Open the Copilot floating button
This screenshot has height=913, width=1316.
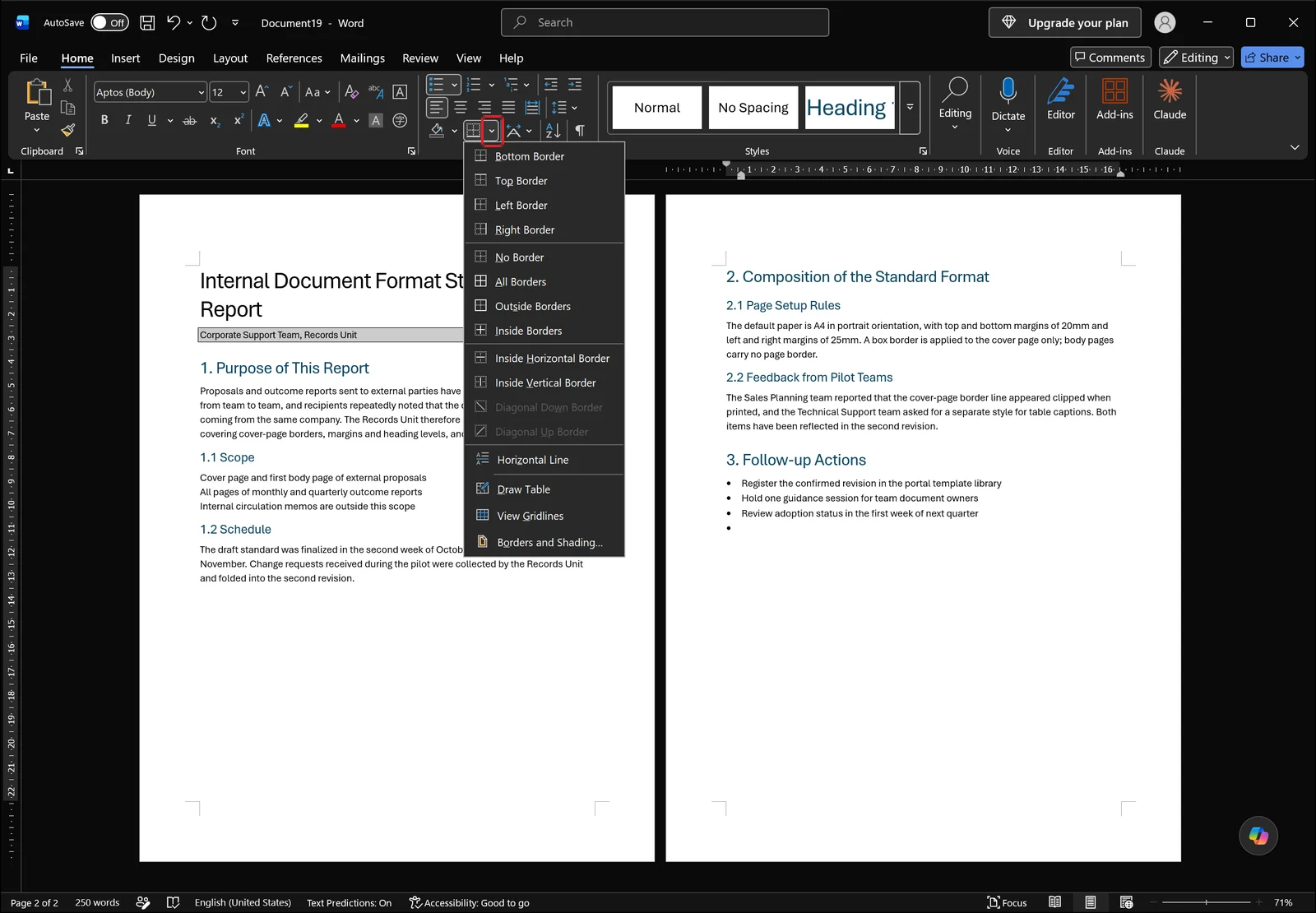tap(1258, 836)
